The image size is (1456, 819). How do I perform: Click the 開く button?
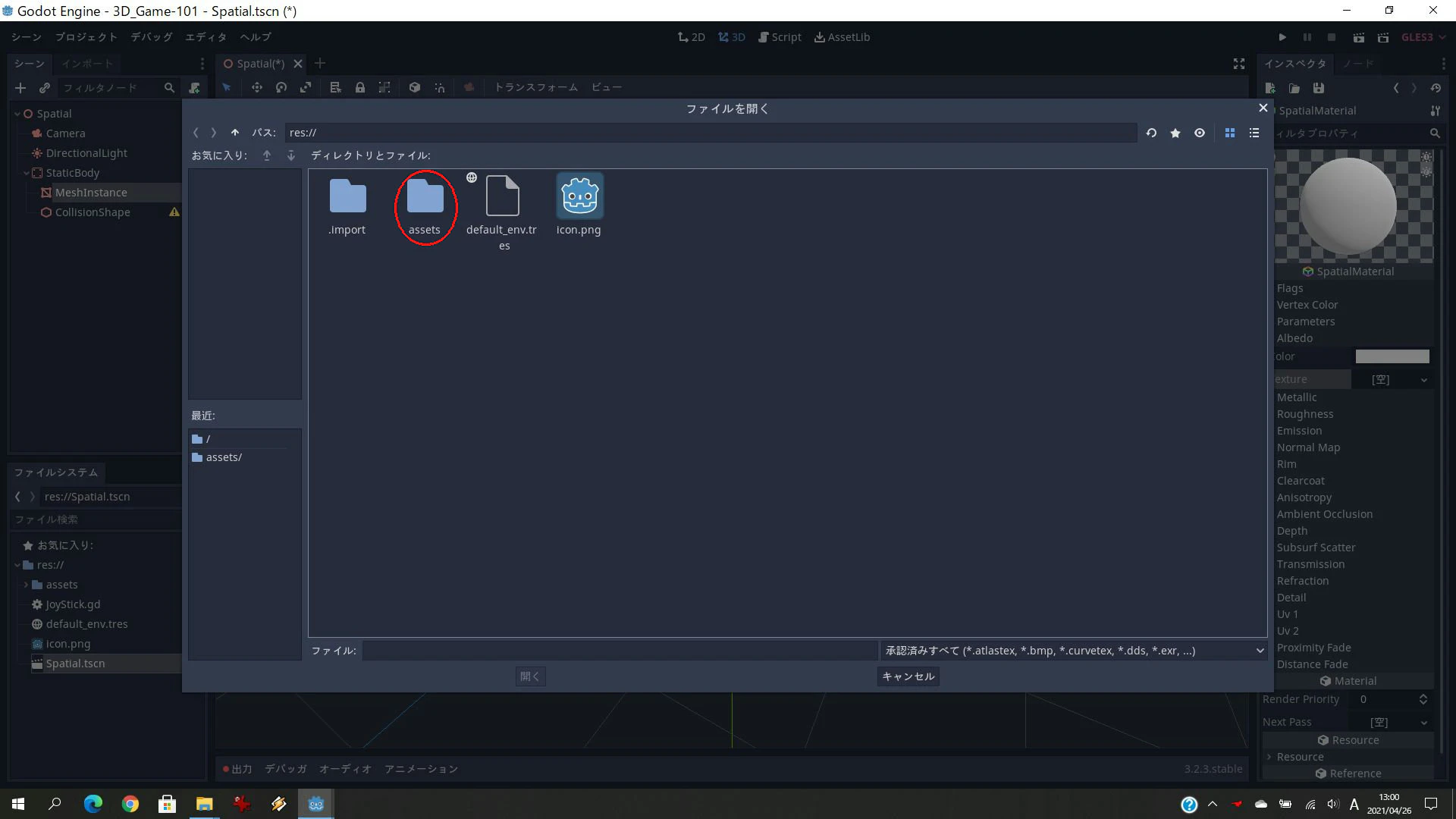pos(530,676)
